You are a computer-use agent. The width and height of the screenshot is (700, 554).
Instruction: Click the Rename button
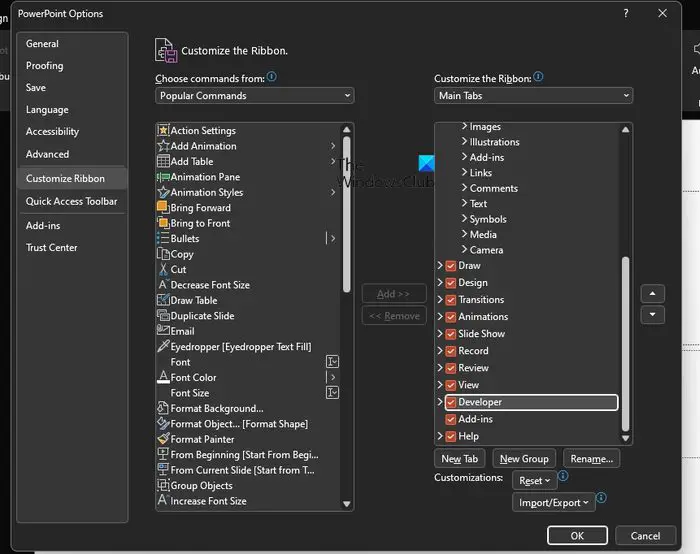[x=592, y=458]
